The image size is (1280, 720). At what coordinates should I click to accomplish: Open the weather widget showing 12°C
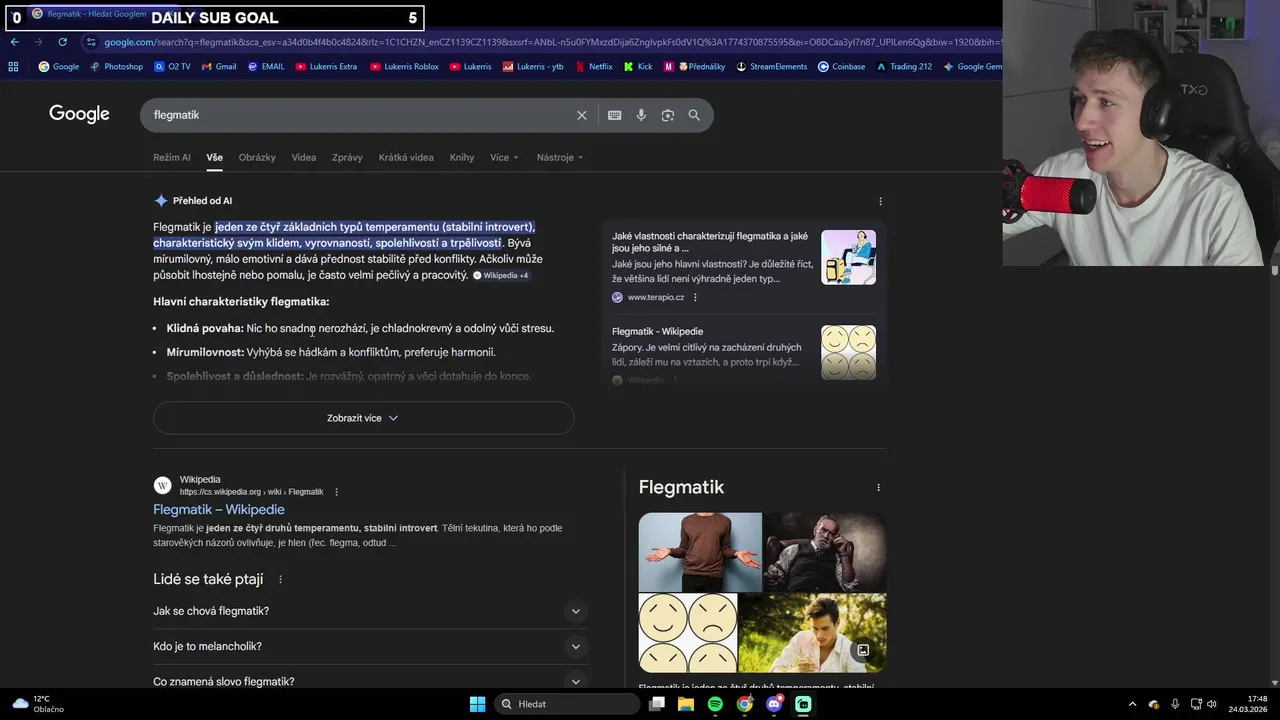[36, 704]
